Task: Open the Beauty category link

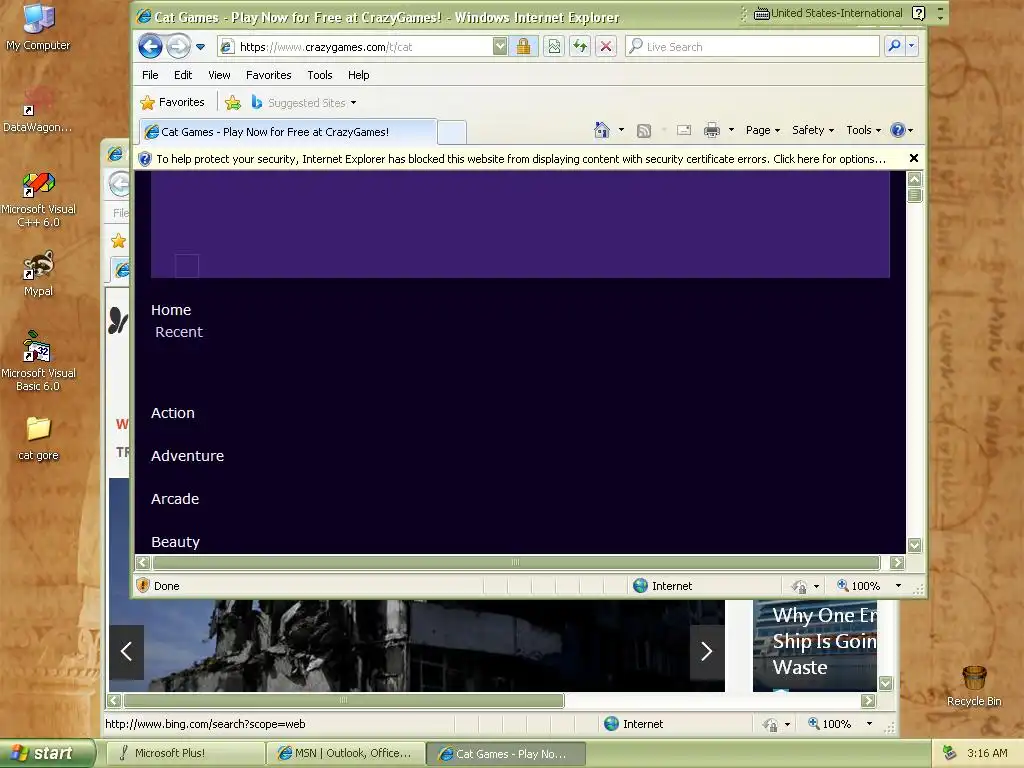Action: point(176,542)
